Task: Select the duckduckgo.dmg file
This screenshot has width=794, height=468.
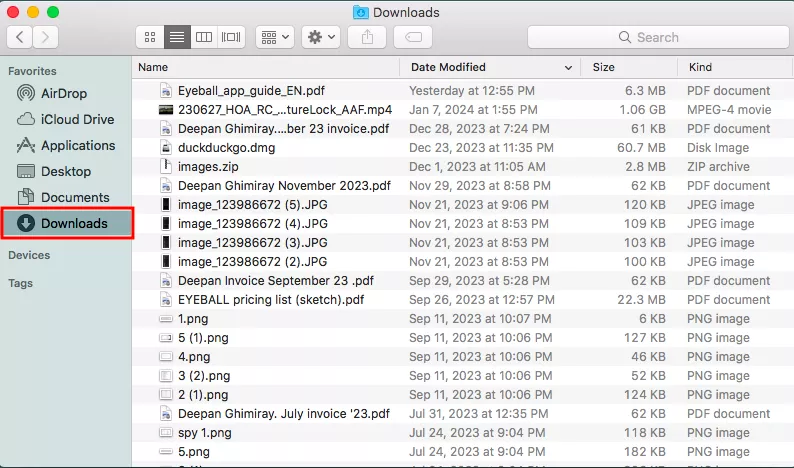Action: (x=226, y=147)
